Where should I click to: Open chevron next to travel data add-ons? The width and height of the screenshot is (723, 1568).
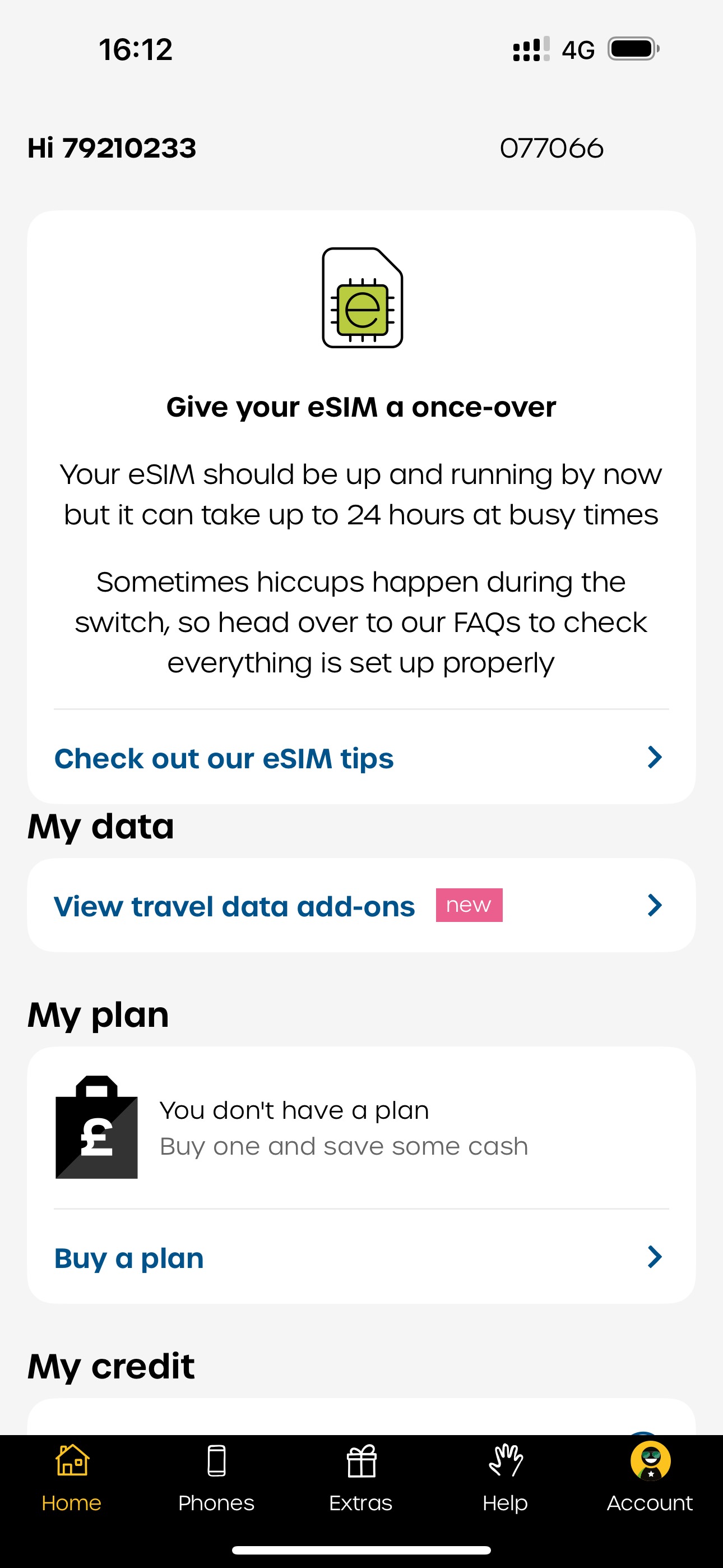click(x=654, y=905)
